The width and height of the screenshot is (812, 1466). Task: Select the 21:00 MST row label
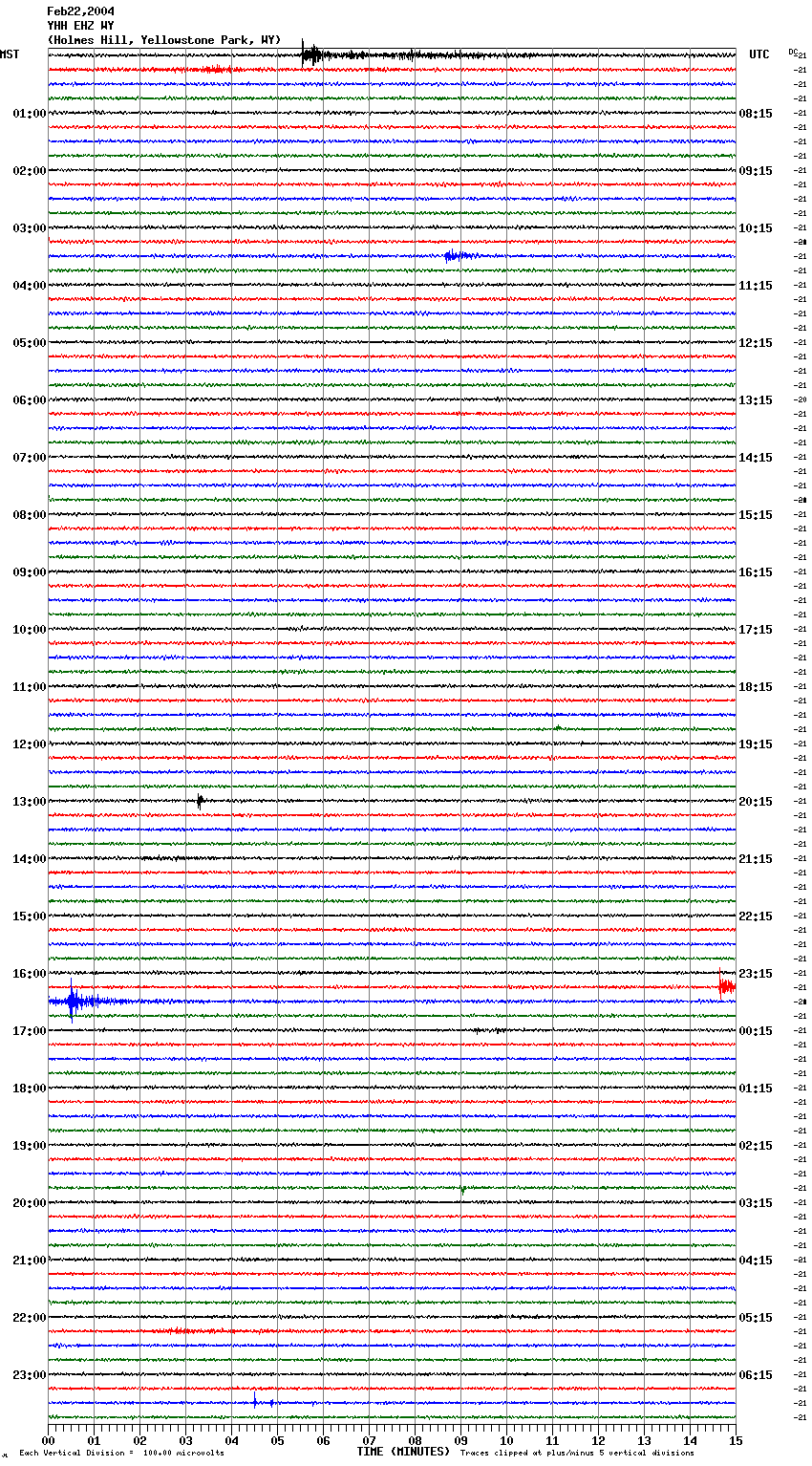click(30, 1261)
